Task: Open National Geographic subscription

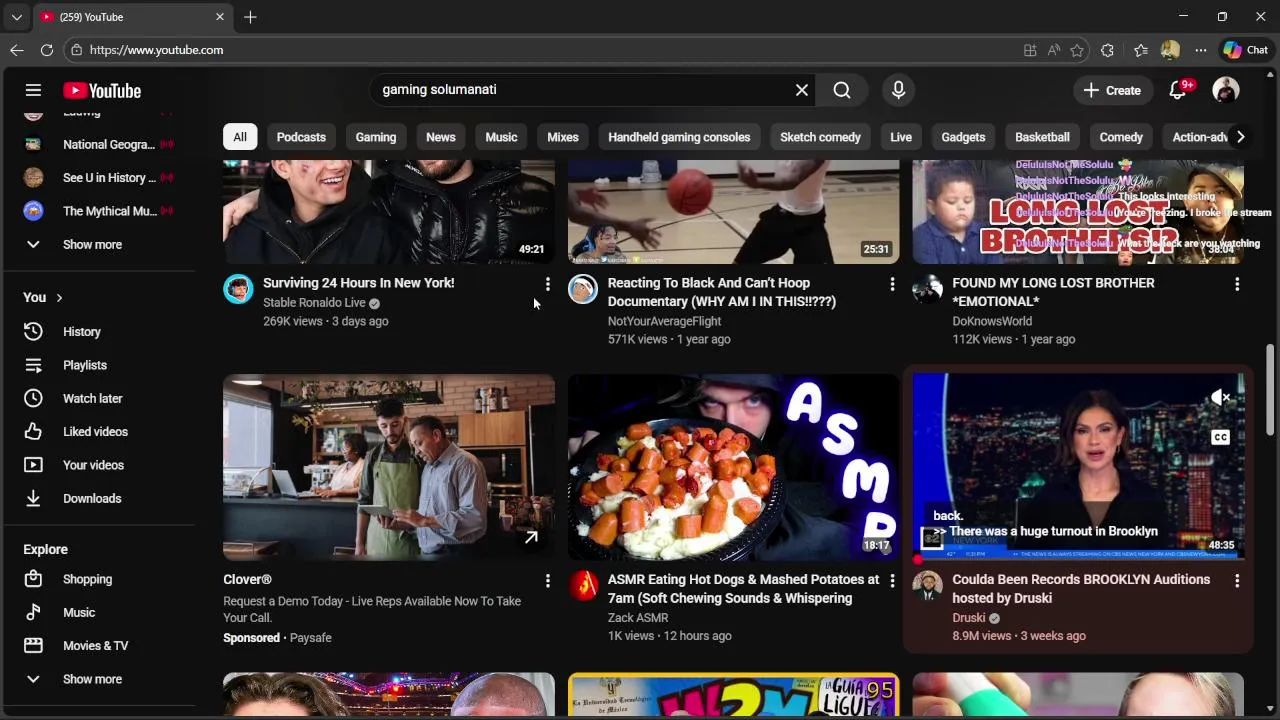Action: (x=100, y=144)
